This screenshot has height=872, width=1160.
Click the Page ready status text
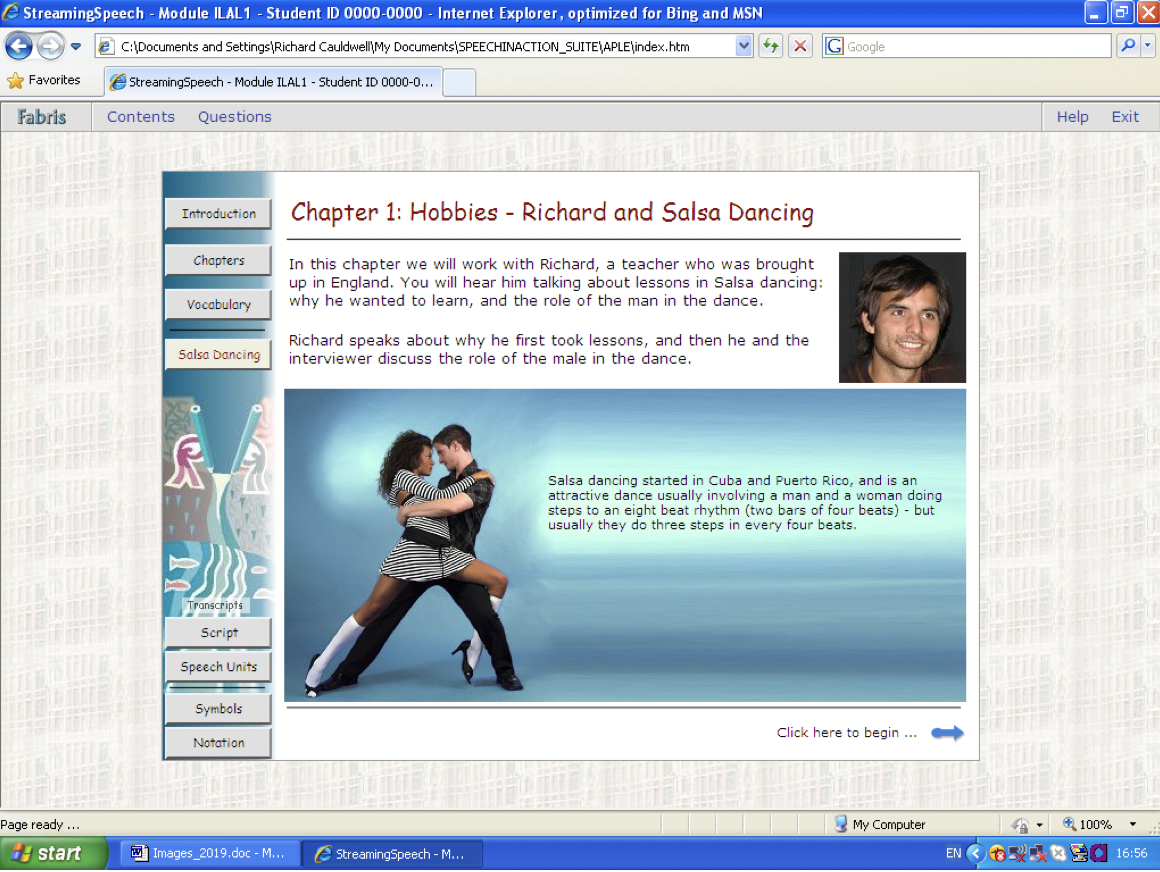[x=40, y=825]
